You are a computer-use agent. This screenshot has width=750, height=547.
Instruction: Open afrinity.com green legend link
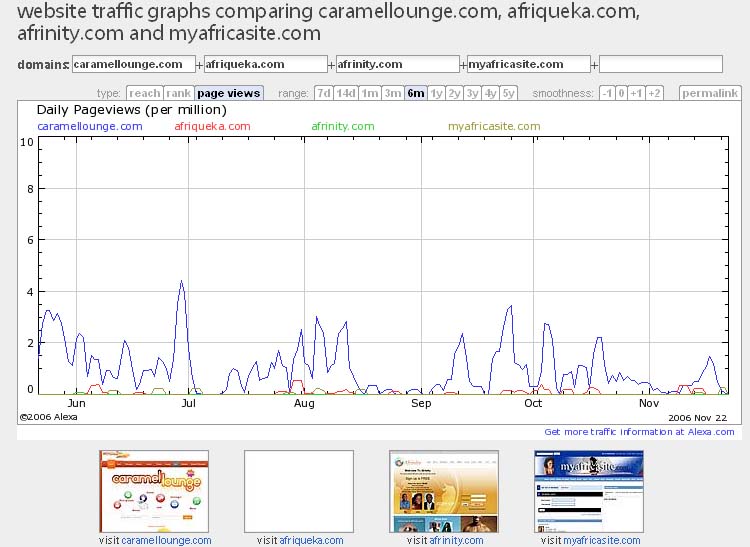[343, 126]
